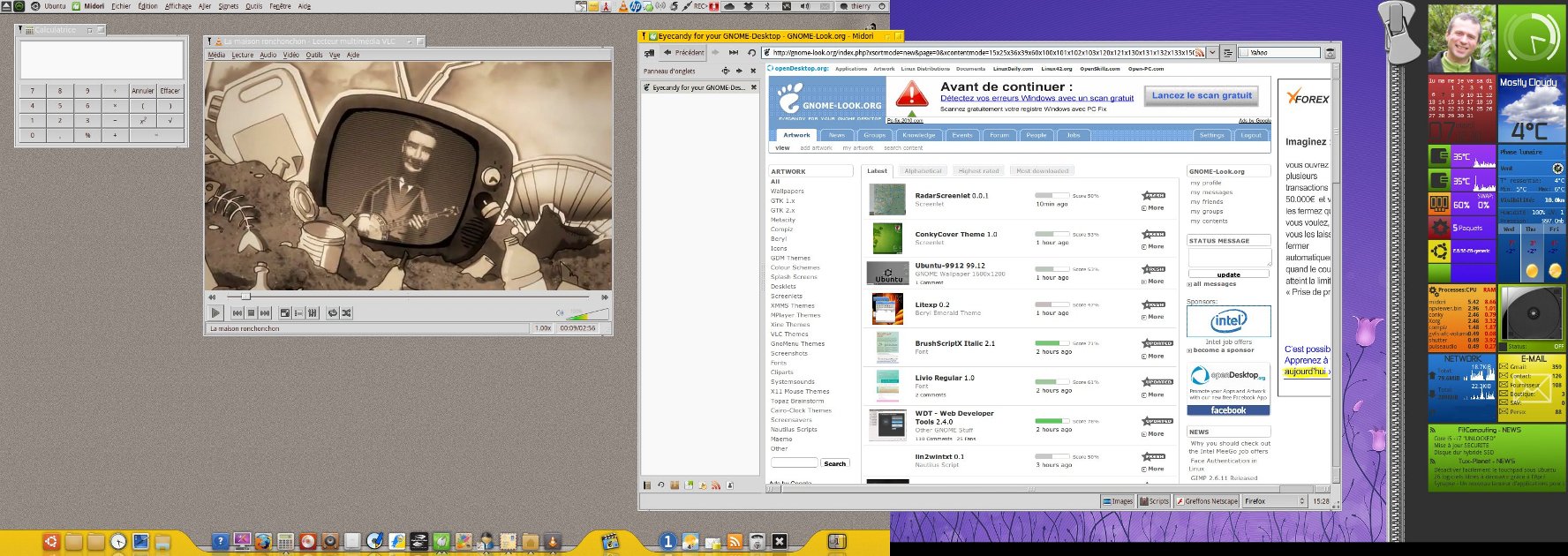1568x556 pixels.
Task: Skip to previous track in VLC
Action: (x=237, y=312)
